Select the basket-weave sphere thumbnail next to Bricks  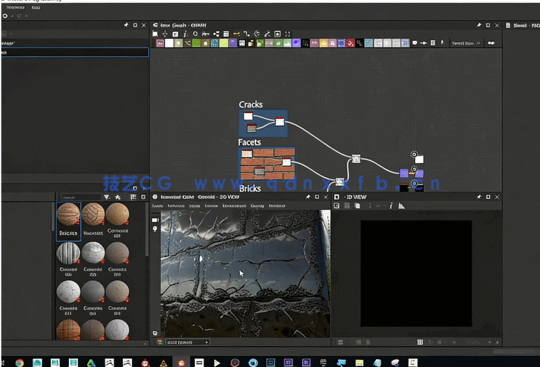(x=93, y=214)
